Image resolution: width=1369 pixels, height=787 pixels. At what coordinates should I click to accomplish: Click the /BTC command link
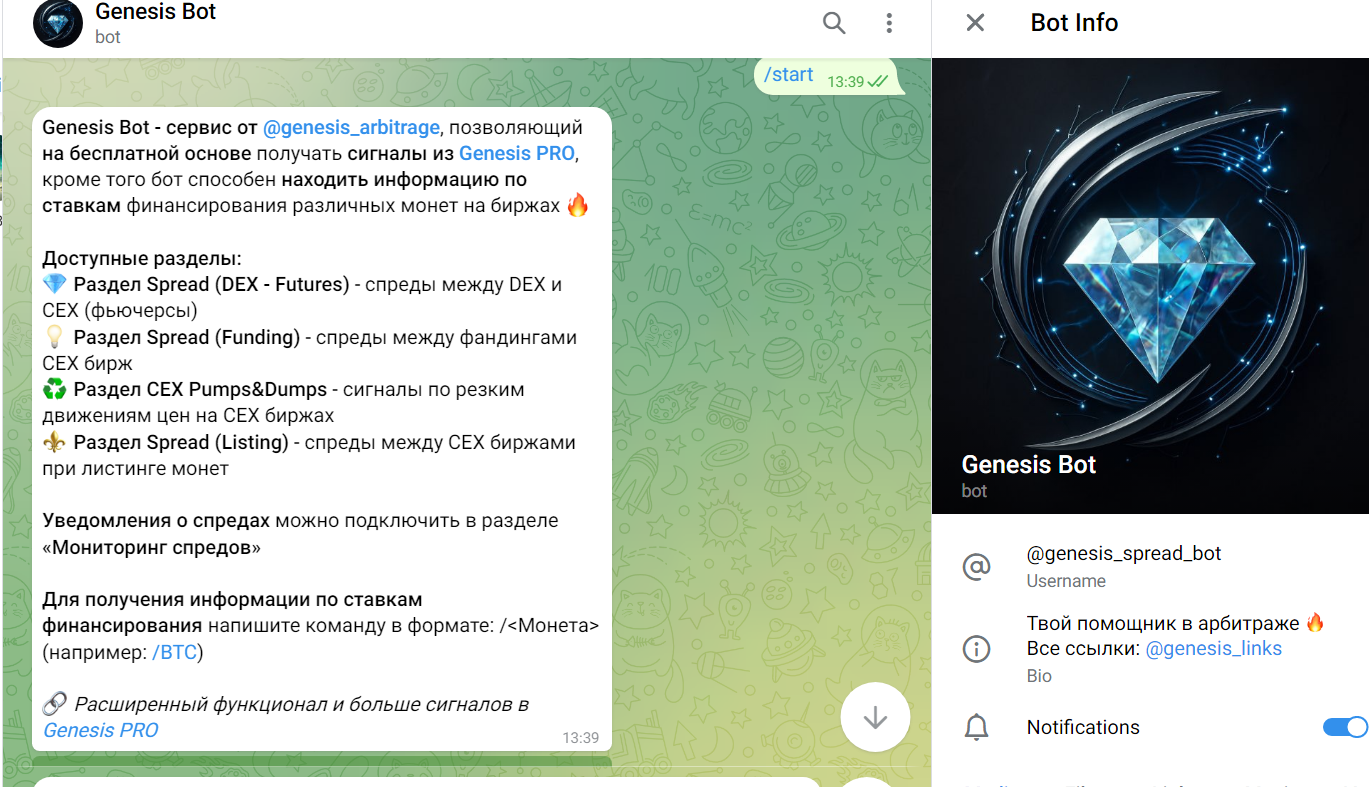pyautogui.click(x=175, y=653)
